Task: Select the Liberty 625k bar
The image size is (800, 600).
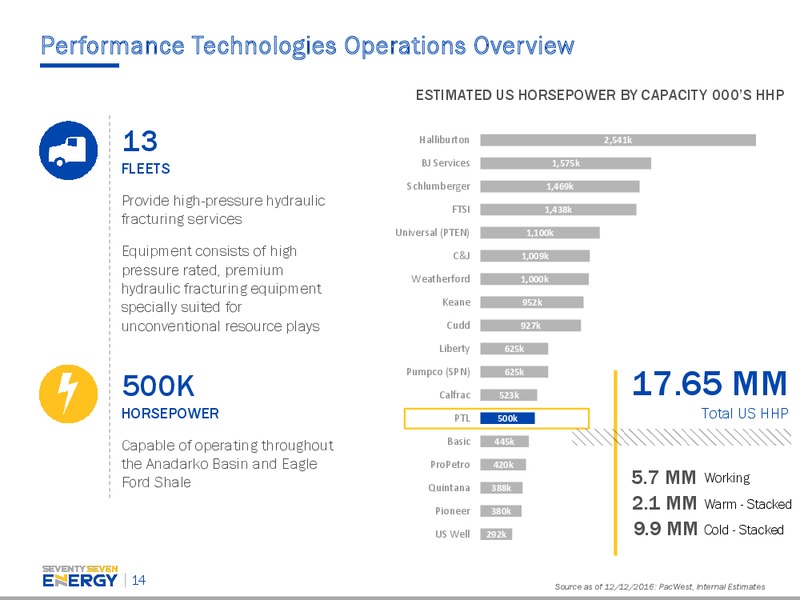Action: pyautogui.click(x=514, y=349)
